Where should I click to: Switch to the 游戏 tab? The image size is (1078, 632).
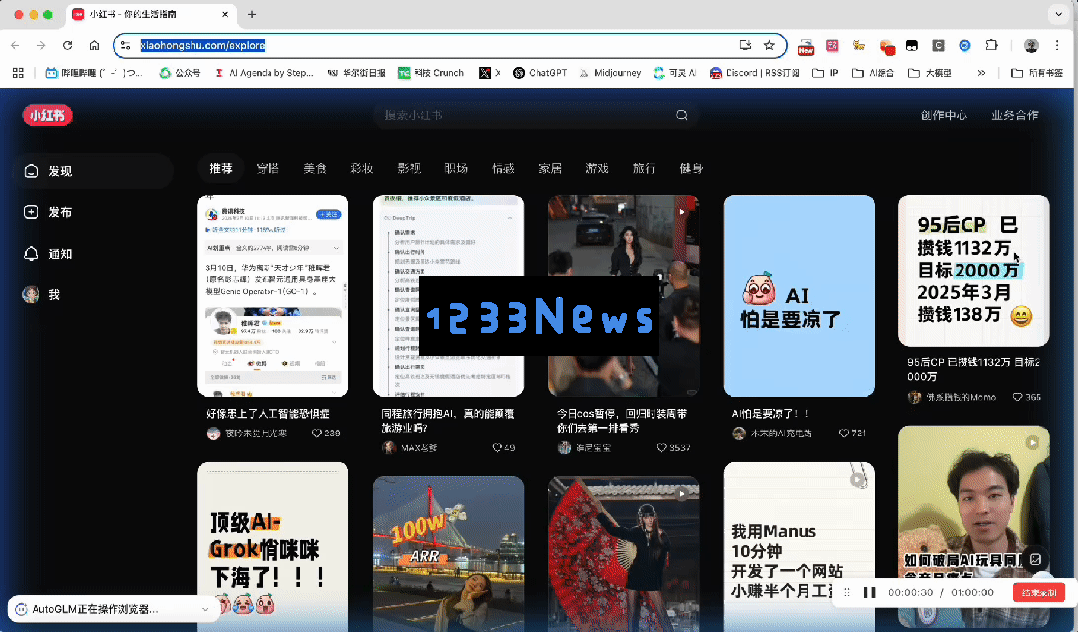click(597, 168)
